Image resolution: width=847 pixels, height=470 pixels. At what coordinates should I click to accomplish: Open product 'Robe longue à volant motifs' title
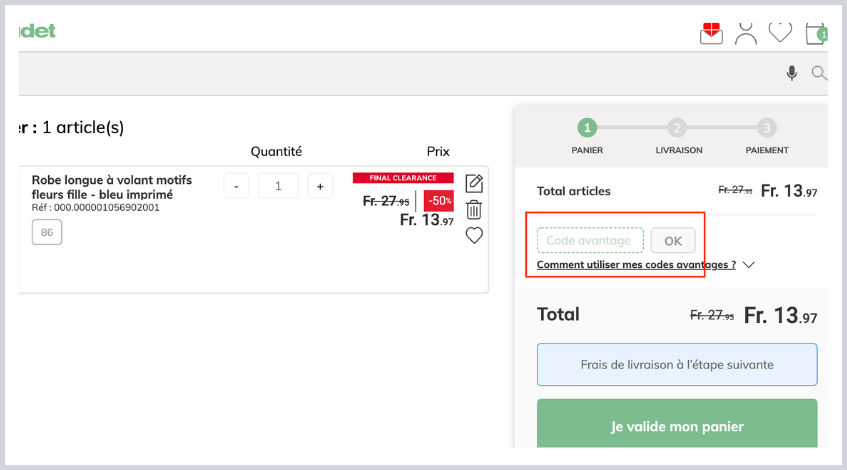[111, 187]
